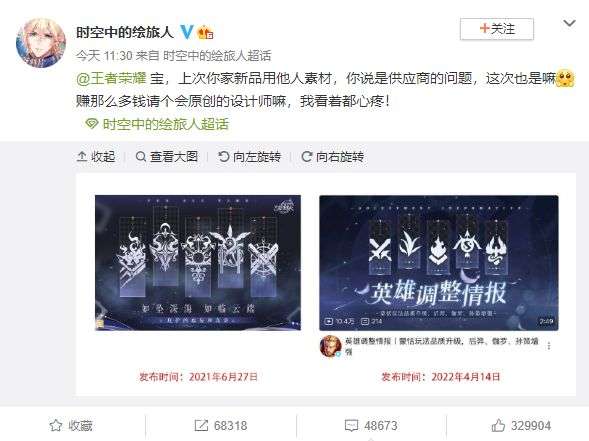Viewport: 589px width, 441px height.
Task: Click the 英雄调整情报 video thumbnail
Action: (x=439, y=263)
